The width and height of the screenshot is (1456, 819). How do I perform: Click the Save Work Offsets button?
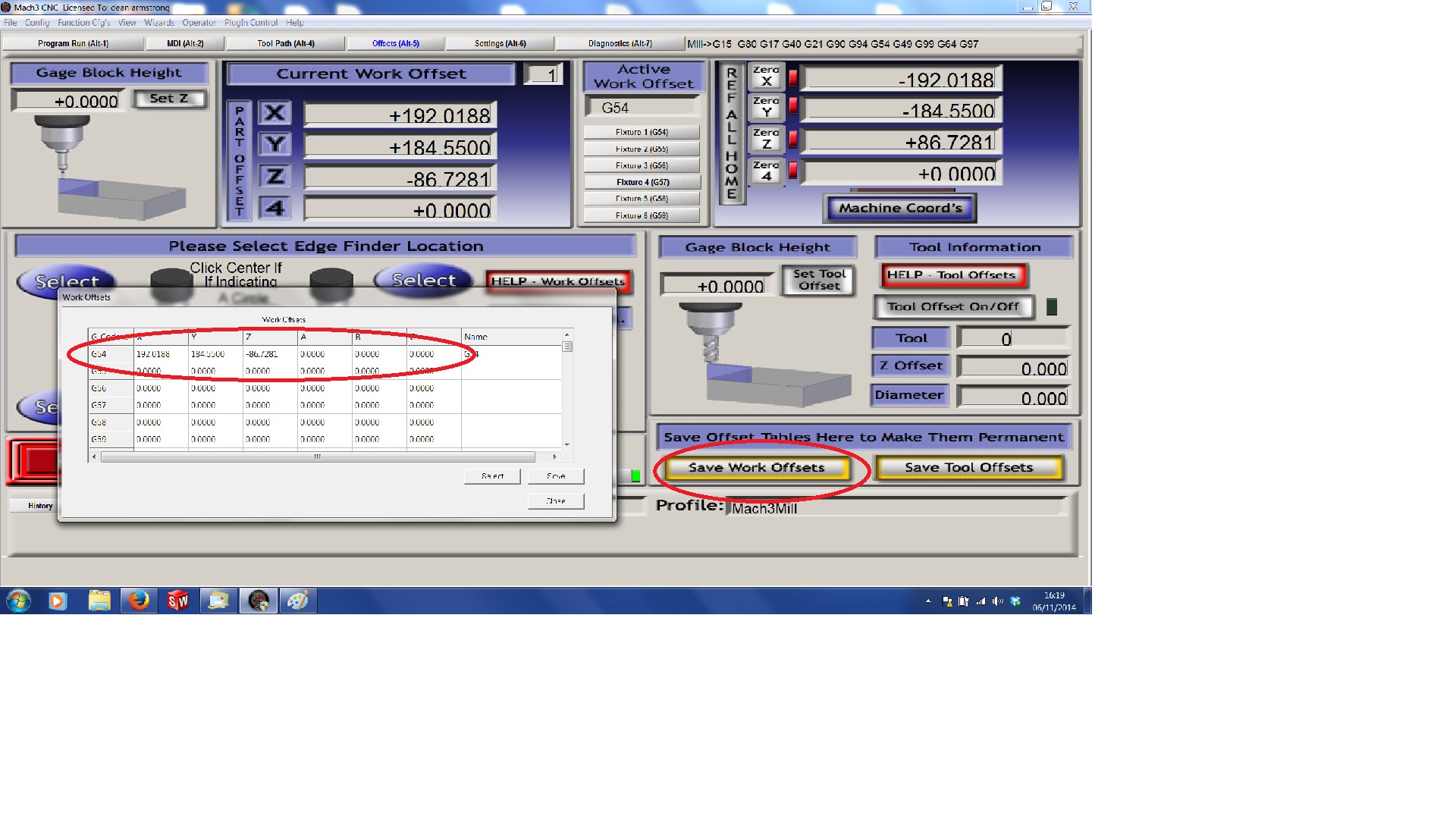pyautogui.click(x=756, y=468)
